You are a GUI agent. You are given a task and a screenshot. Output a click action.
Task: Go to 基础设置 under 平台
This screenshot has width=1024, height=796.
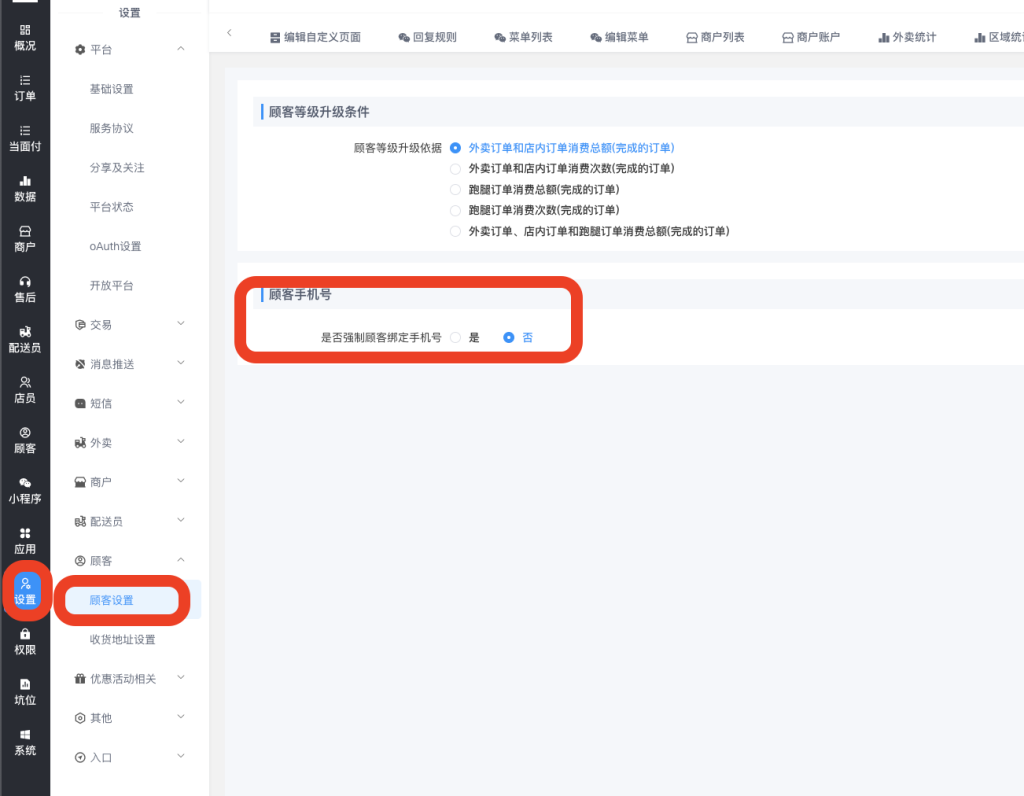[111, 89]
